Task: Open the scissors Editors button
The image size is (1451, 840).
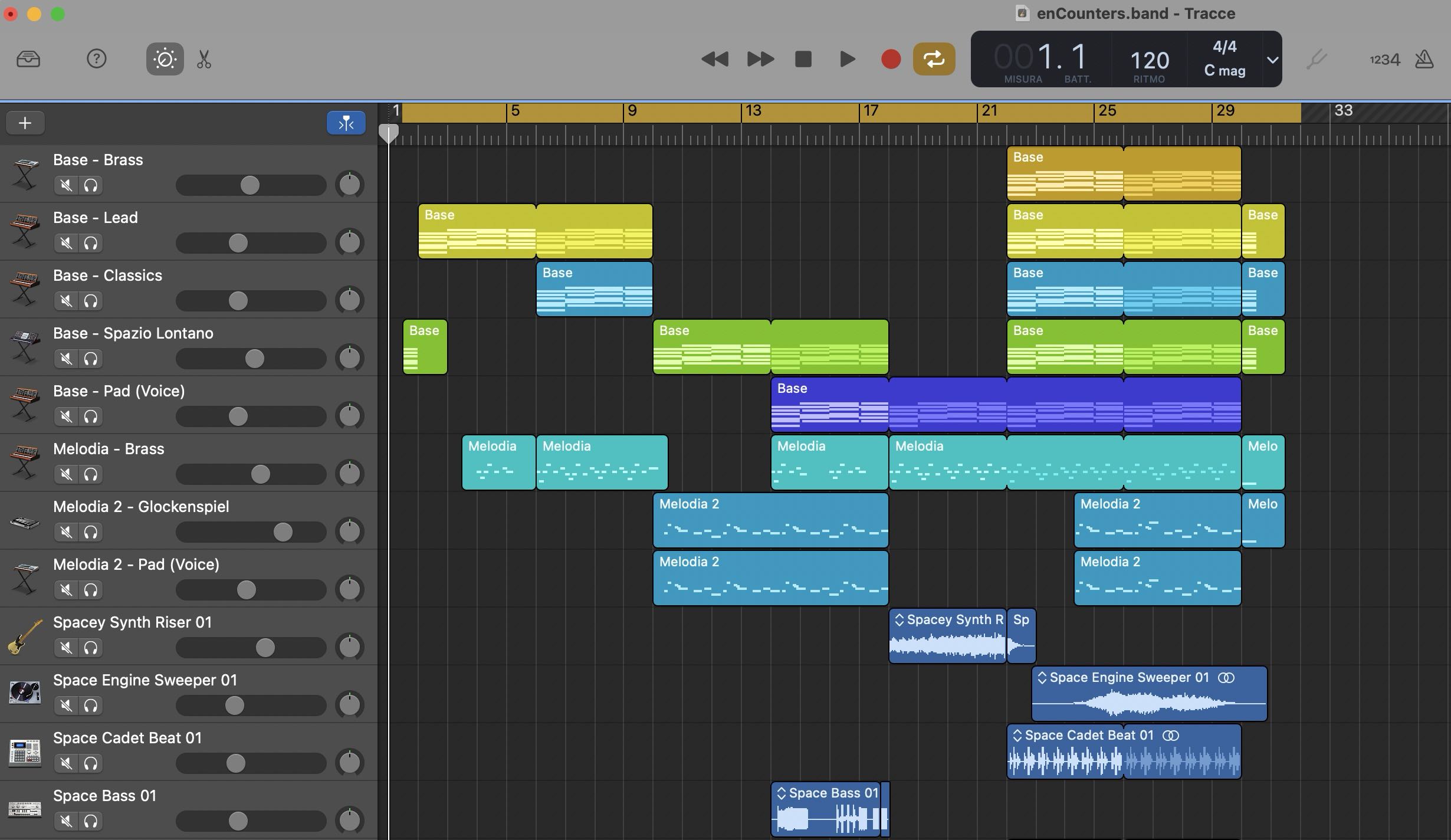Action: click(204, 59)
